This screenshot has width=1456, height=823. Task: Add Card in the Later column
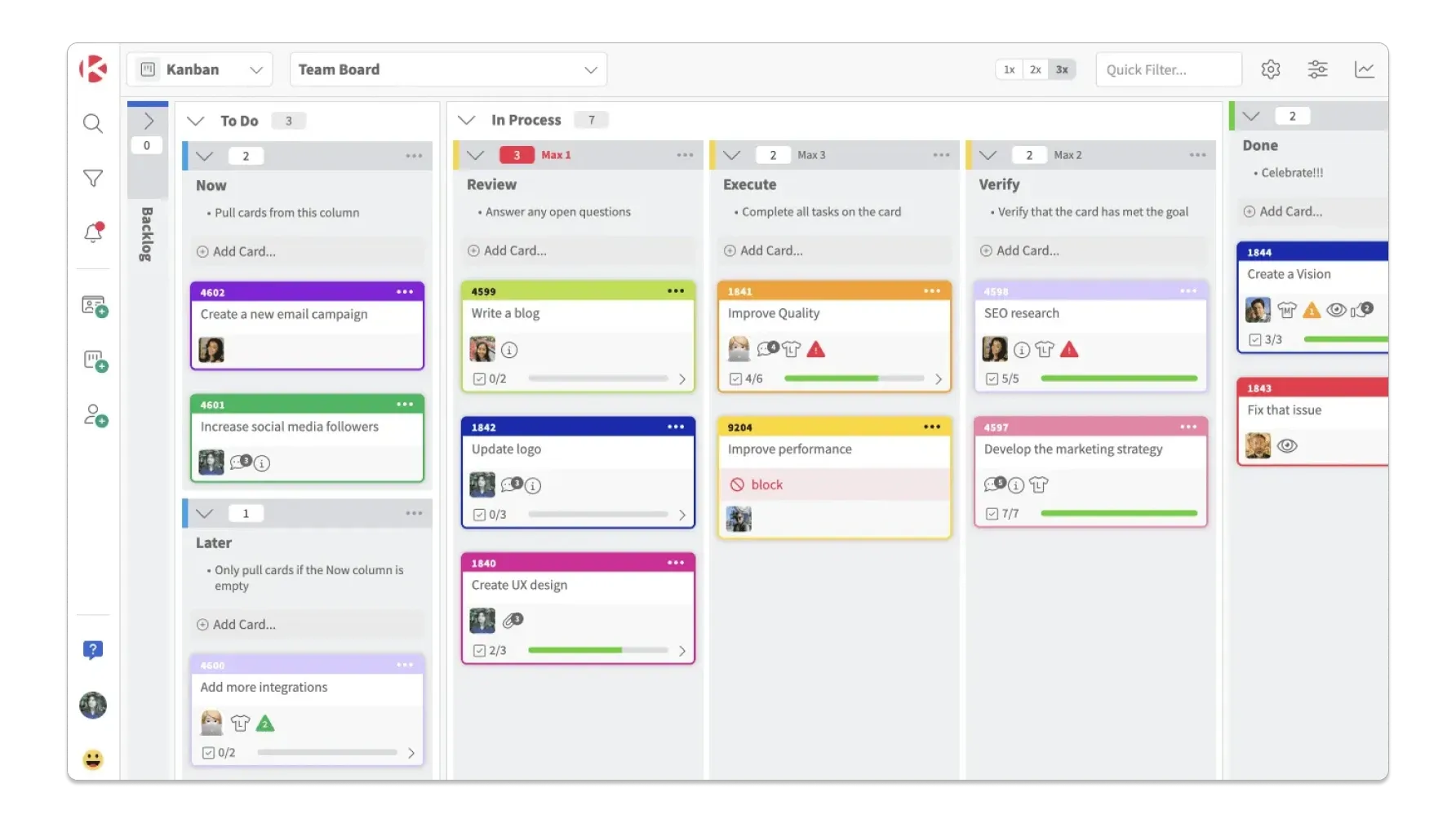coord(308,624)
